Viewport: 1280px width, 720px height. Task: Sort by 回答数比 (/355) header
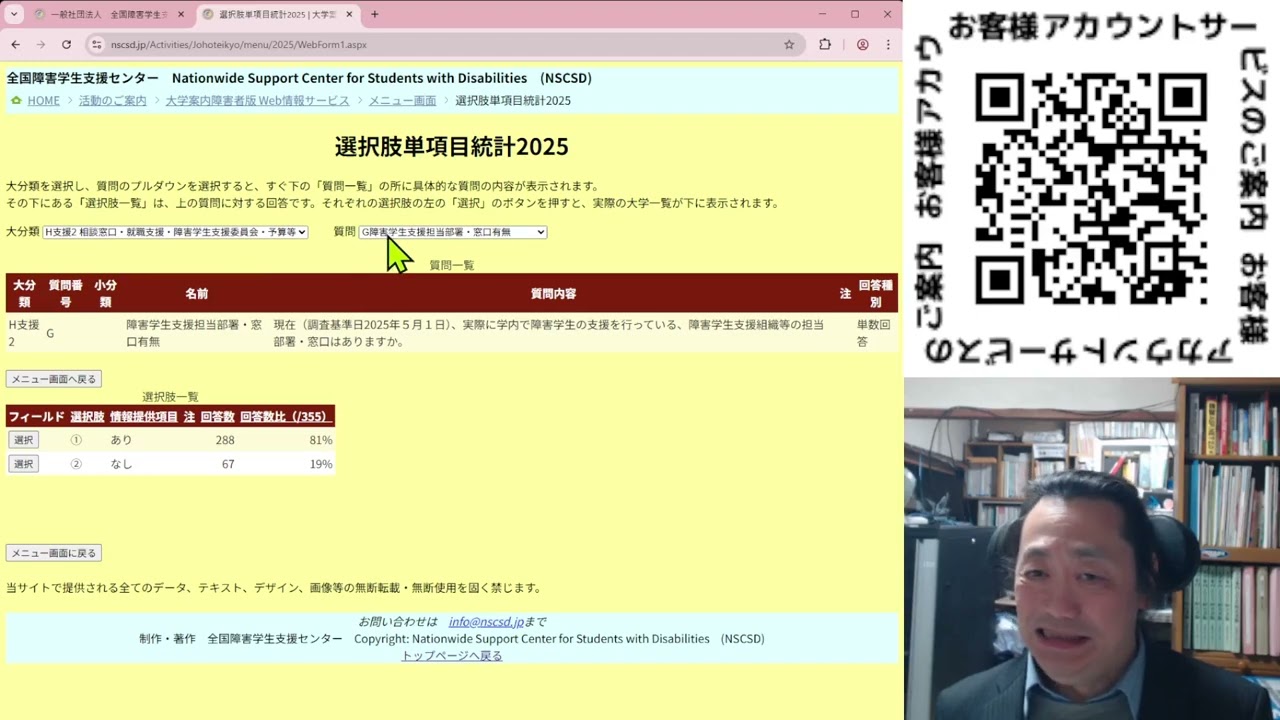click(285, 417)
